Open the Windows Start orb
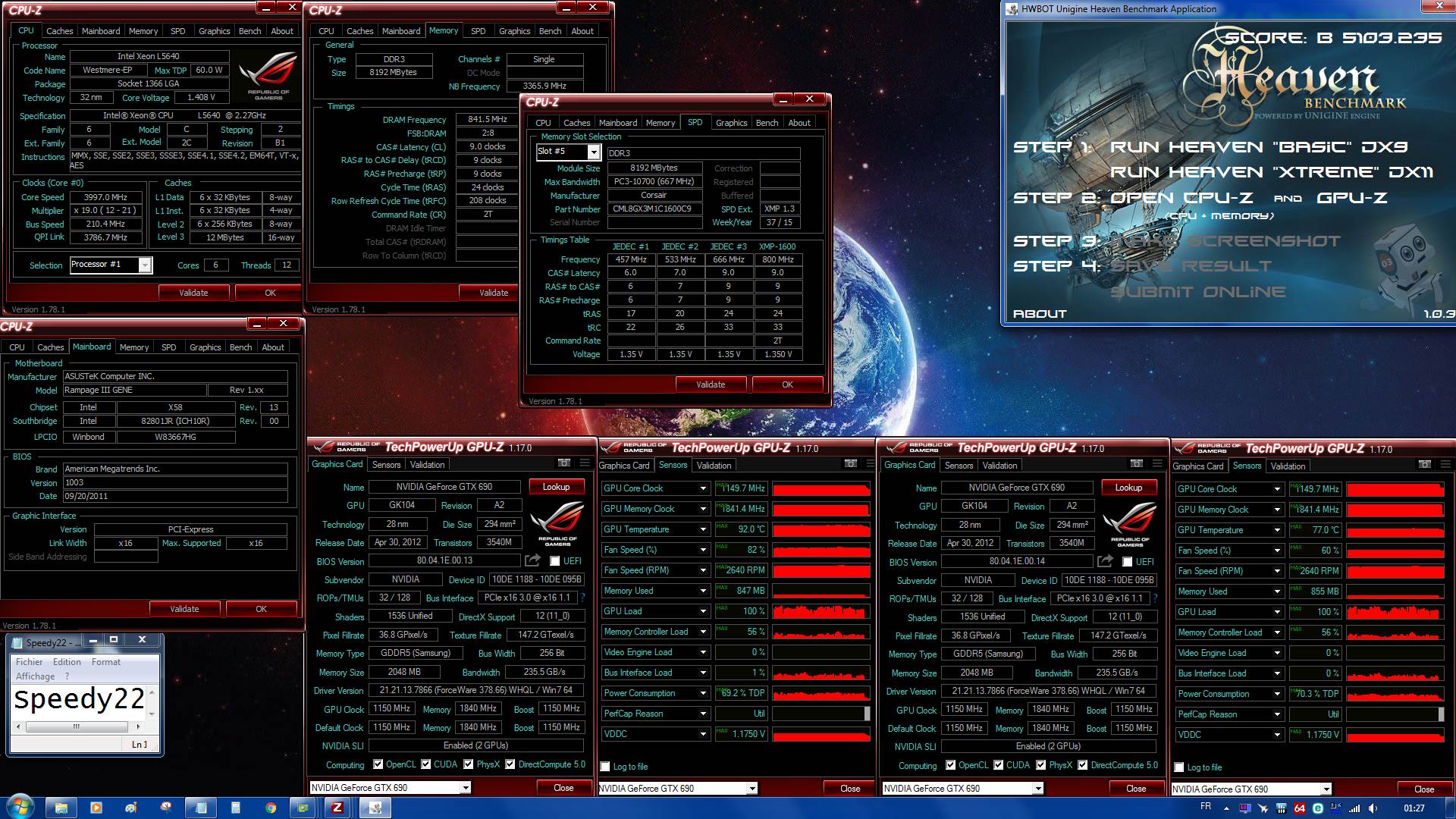 (20, 808)
